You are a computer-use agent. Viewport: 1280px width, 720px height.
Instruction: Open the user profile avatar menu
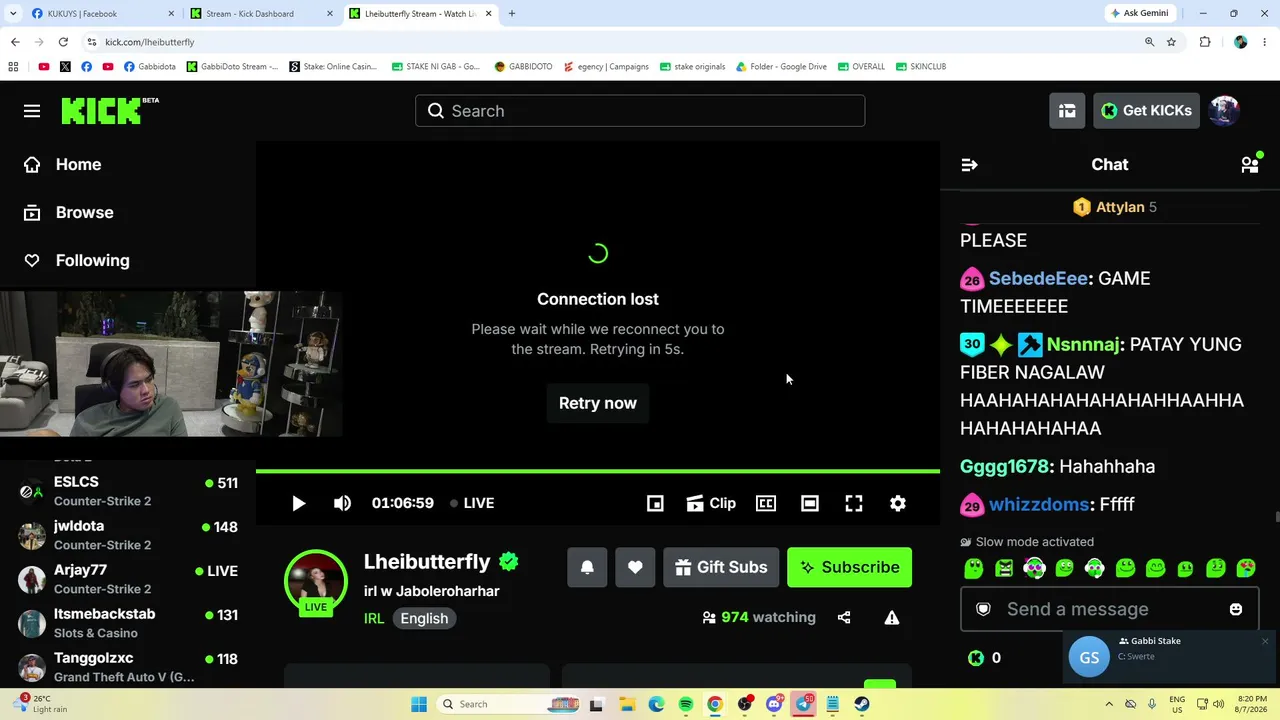[x=1224, y=111]
